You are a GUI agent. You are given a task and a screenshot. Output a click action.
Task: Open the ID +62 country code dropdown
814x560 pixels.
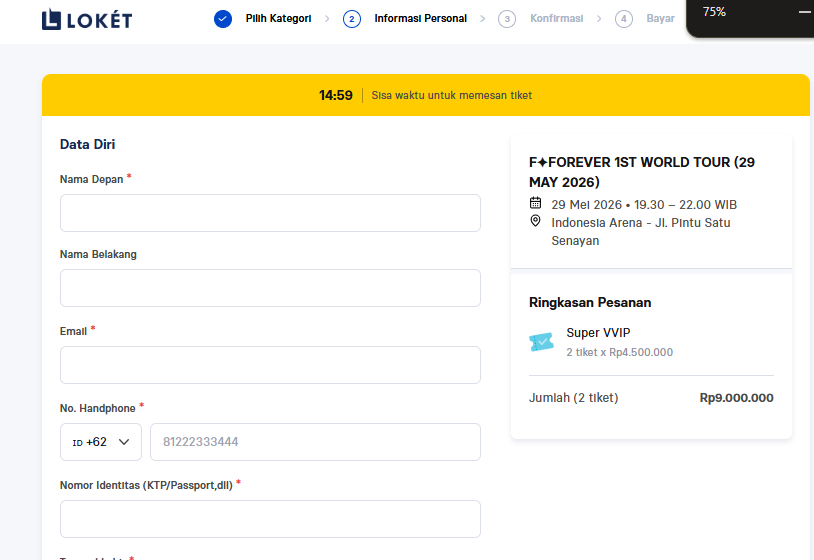(101, 442)
